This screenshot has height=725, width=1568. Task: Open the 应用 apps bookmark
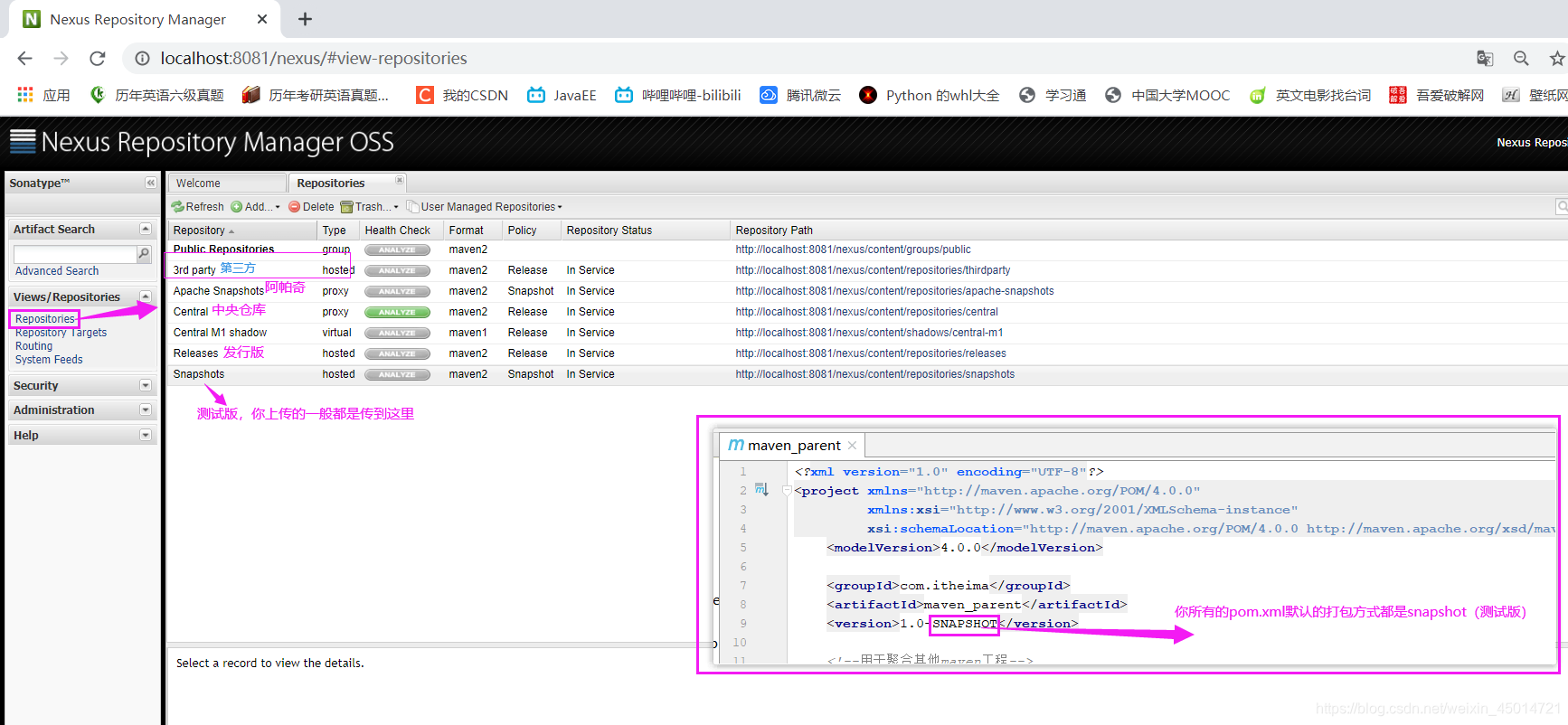coord(43,95)
